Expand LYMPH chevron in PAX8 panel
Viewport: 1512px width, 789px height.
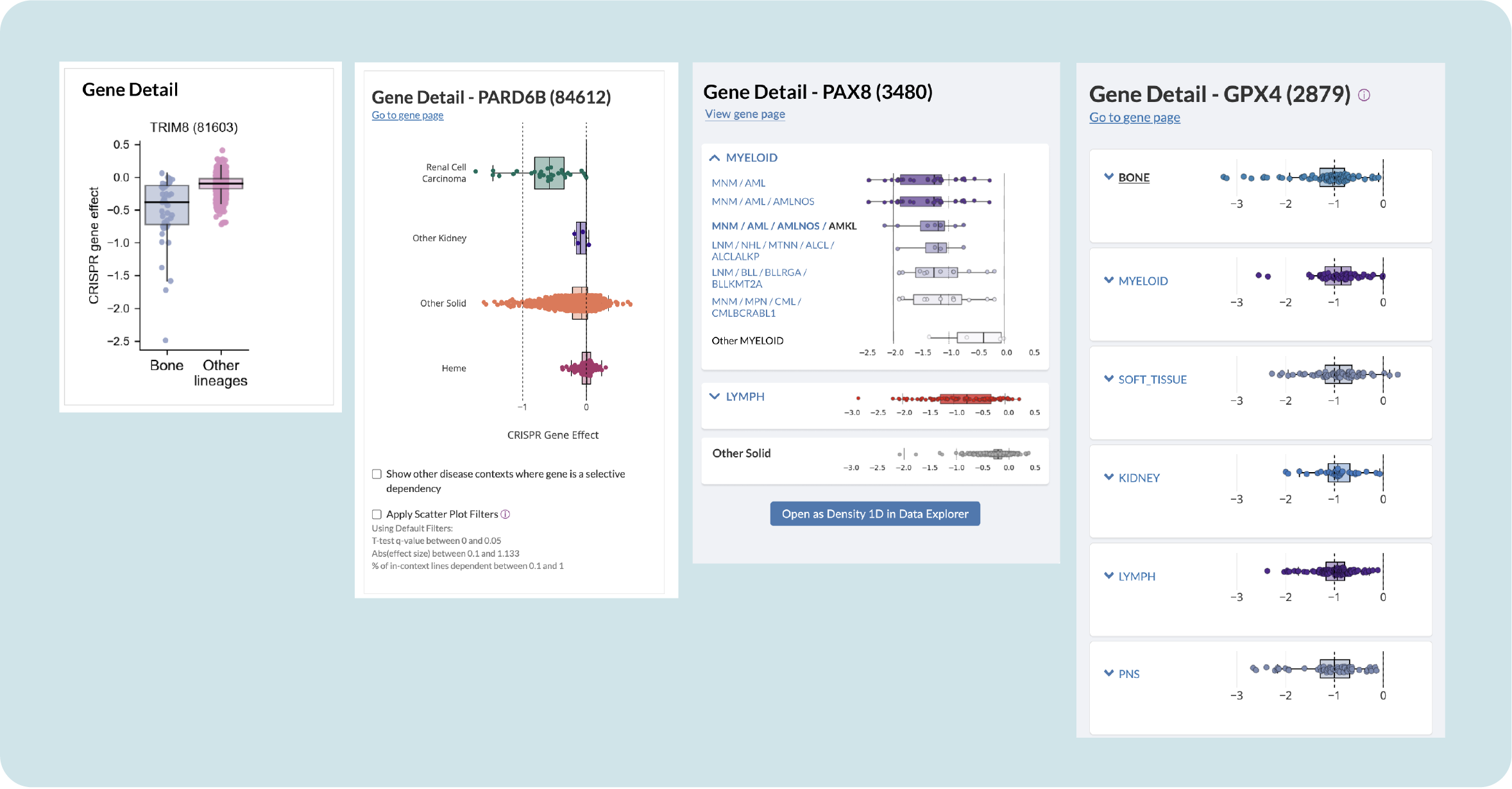[x=714, y=396]
